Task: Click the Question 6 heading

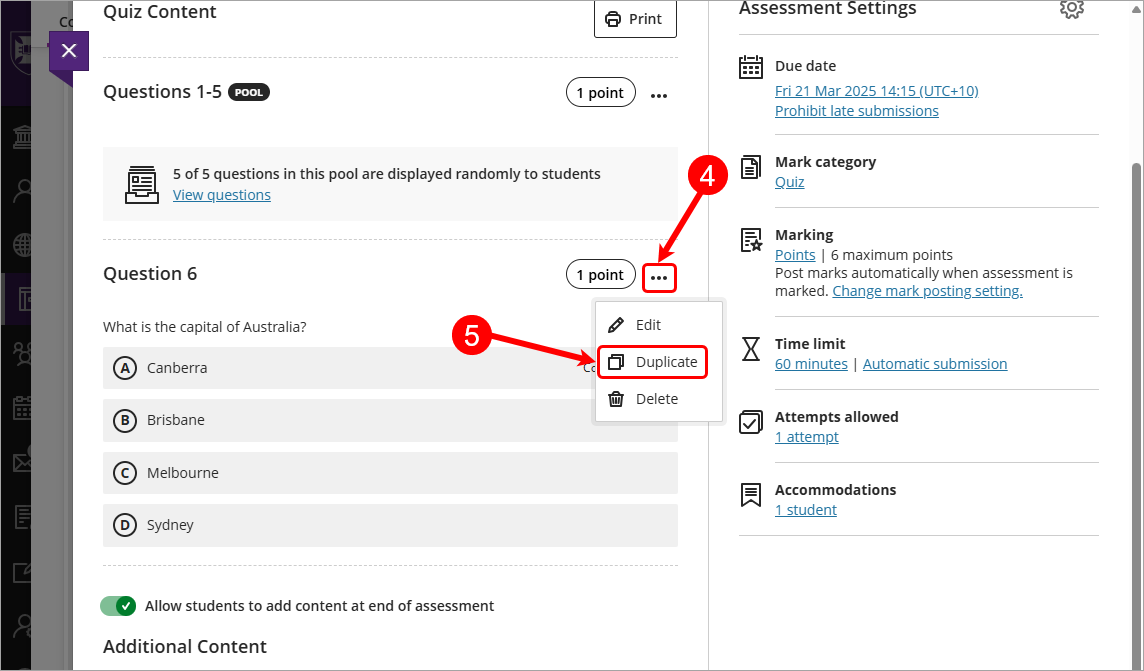Action: (x=150, y=274)
